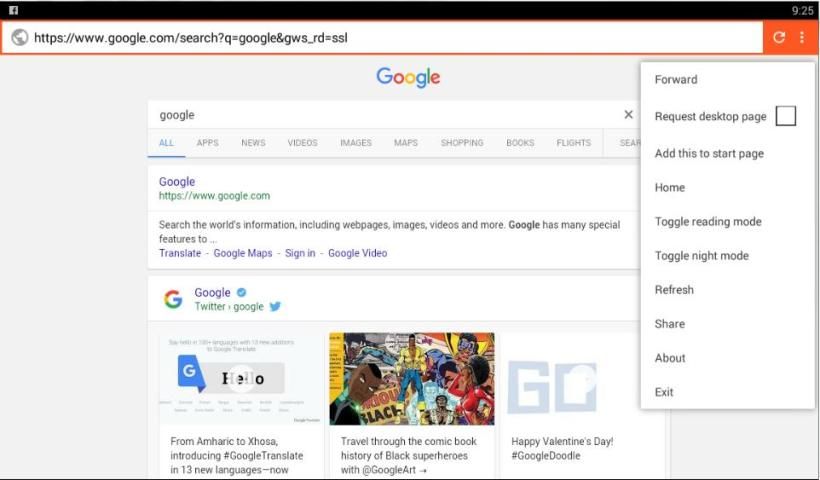Open the Translate sitelink under Google result
This screenshot has width=820, height=480.
point(180,253)
